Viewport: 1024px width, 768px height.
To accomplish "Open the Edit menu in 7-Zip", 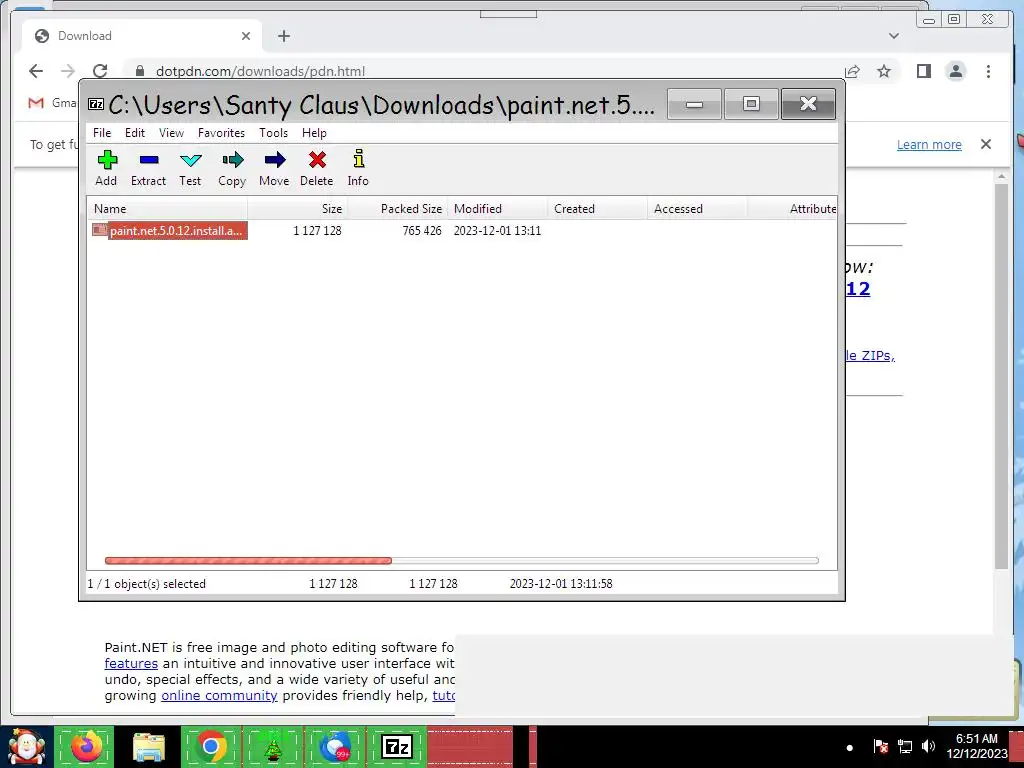I will coord(135,133).
